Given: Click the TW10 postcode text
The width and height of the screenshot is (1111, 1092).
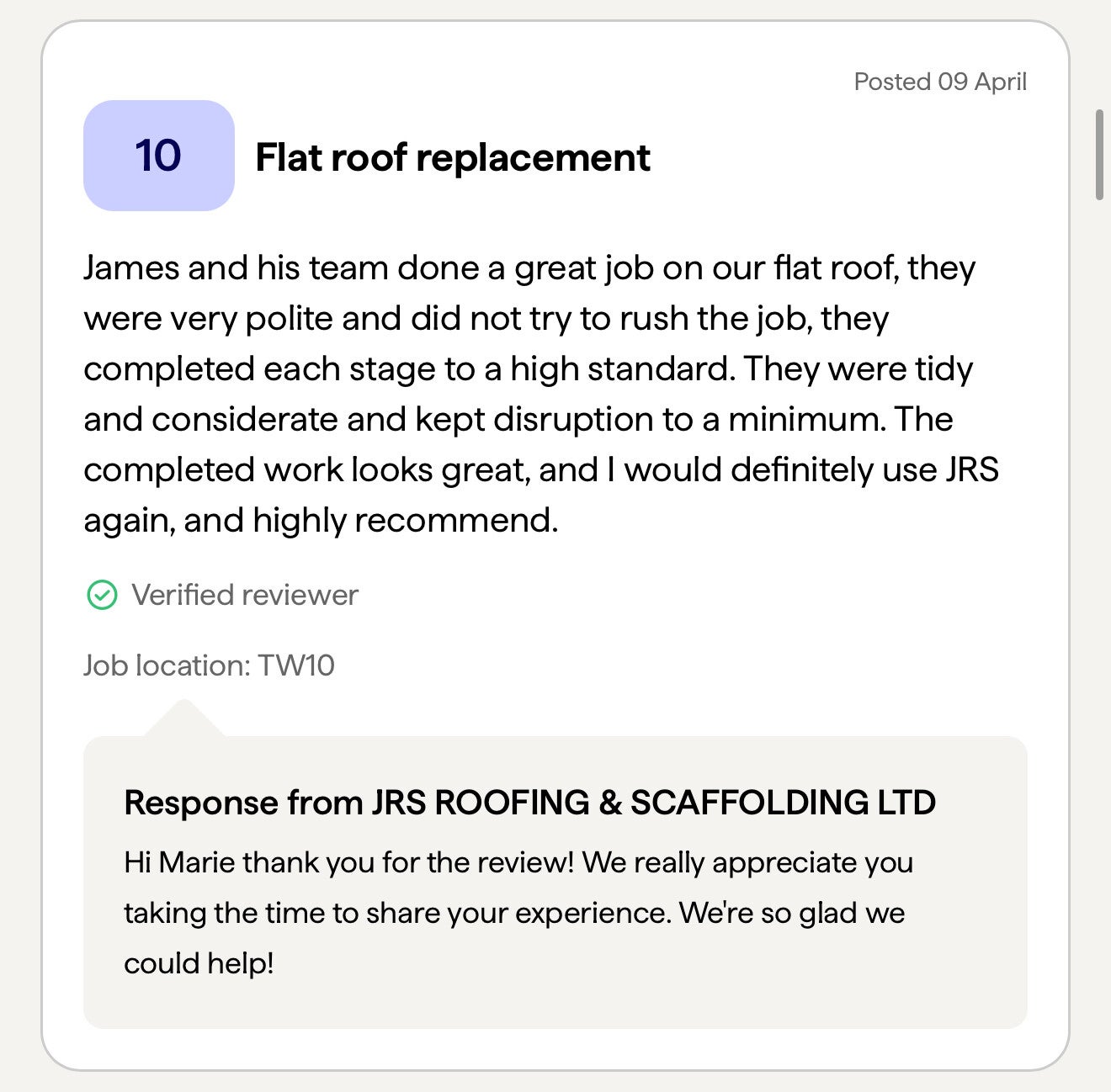Looking at the screenshot, I should 296,665.
